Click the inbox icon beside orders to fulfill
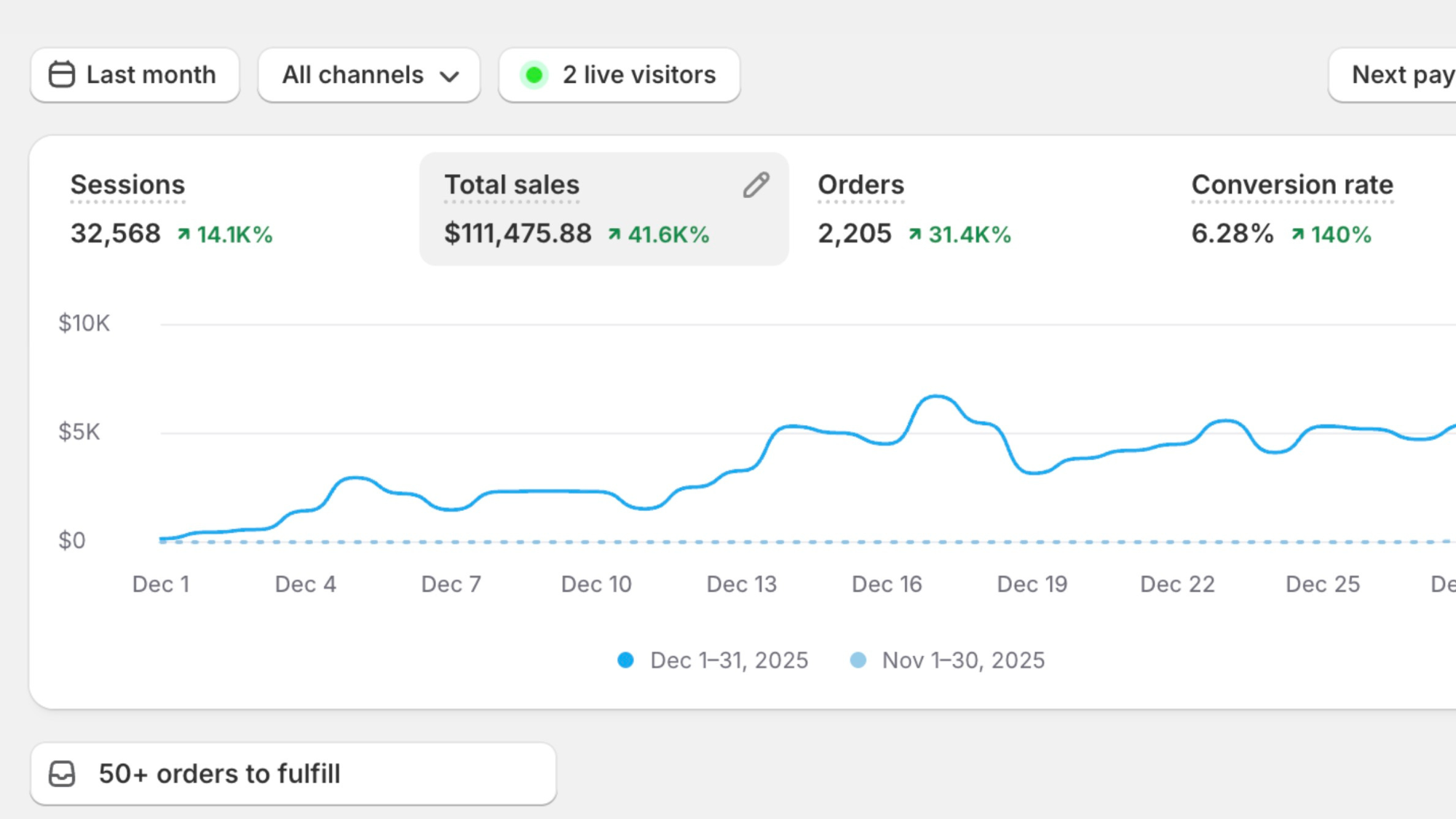The width and height of the screenshot is (1456, 819). click(x=62, y=774)
